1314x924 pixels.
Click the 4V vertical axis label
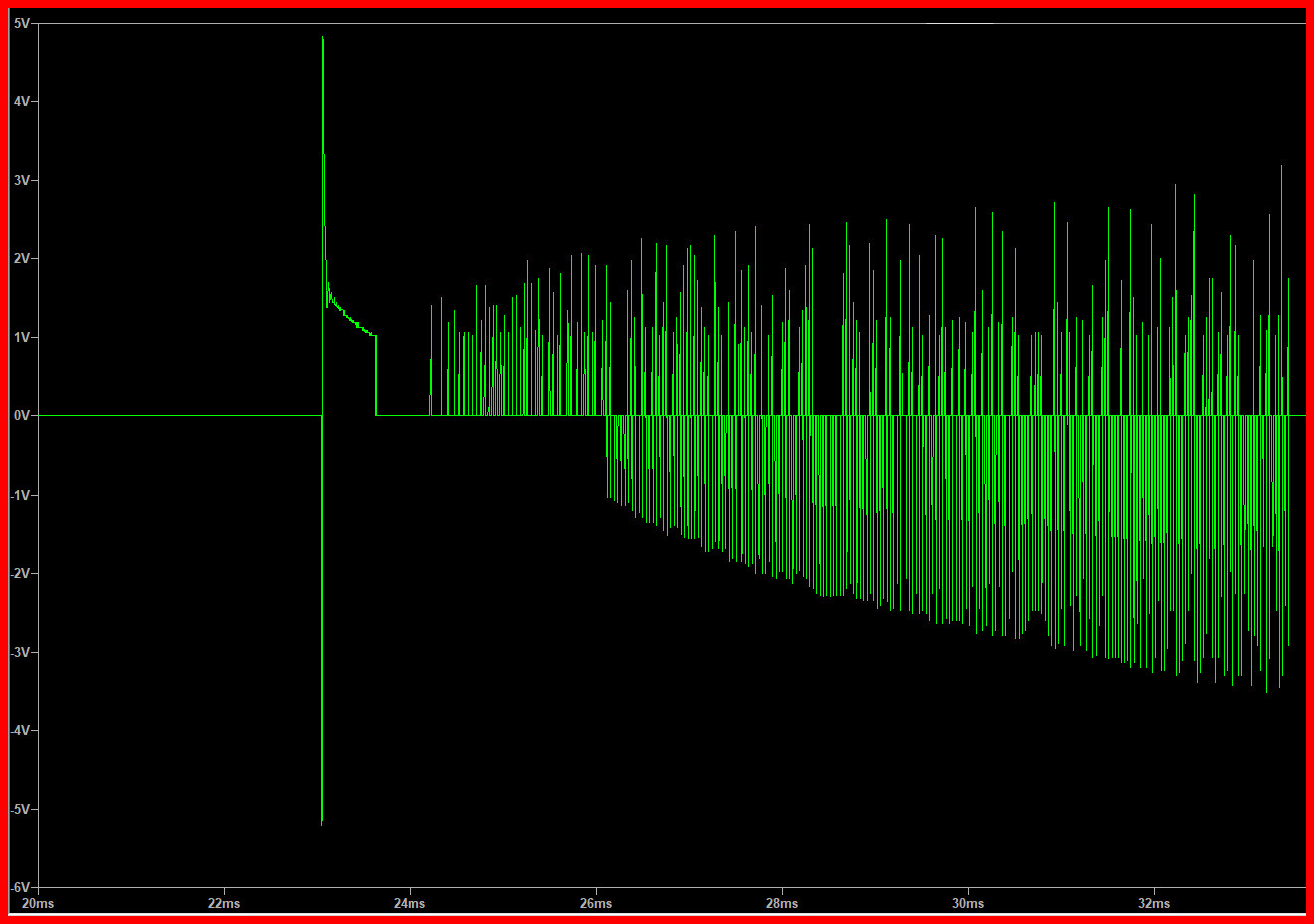[21, 101]
